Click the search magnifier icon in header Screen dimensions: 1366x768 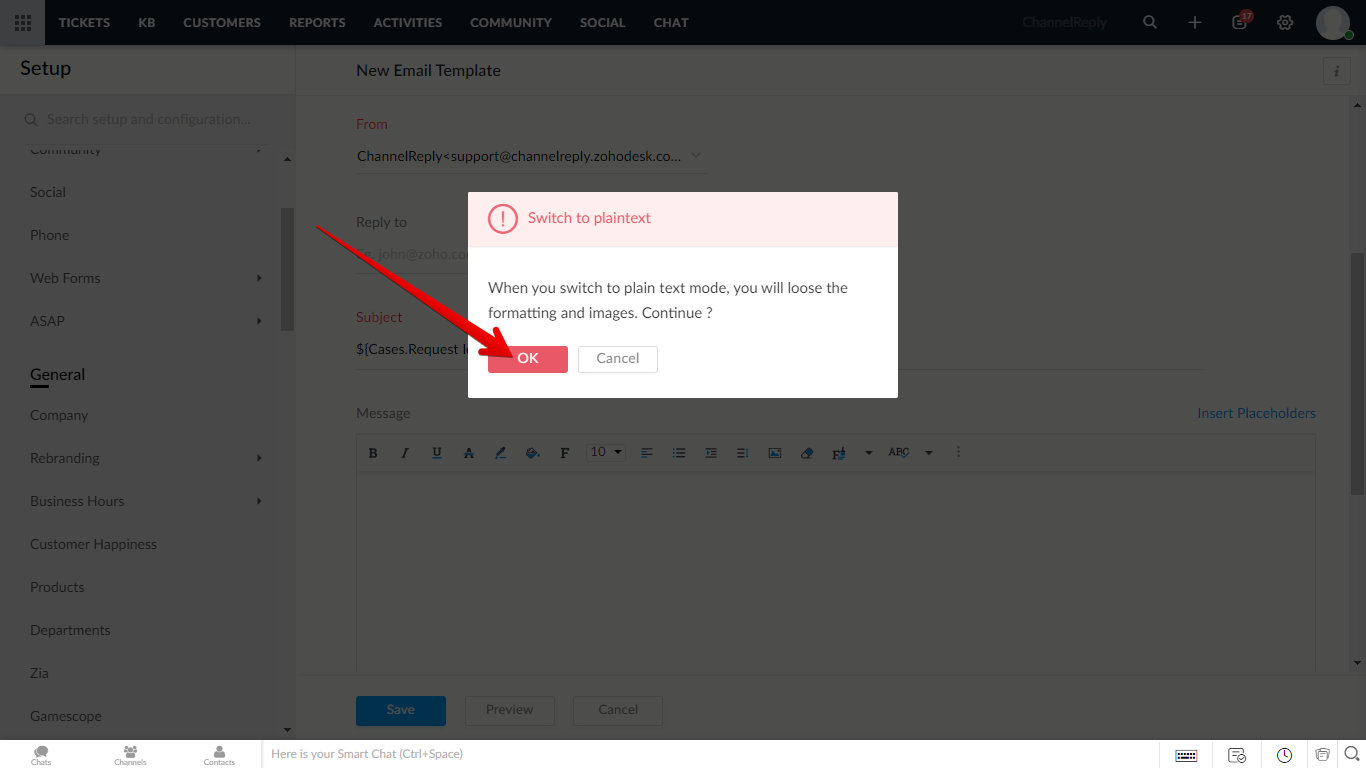click(1150, 22)
